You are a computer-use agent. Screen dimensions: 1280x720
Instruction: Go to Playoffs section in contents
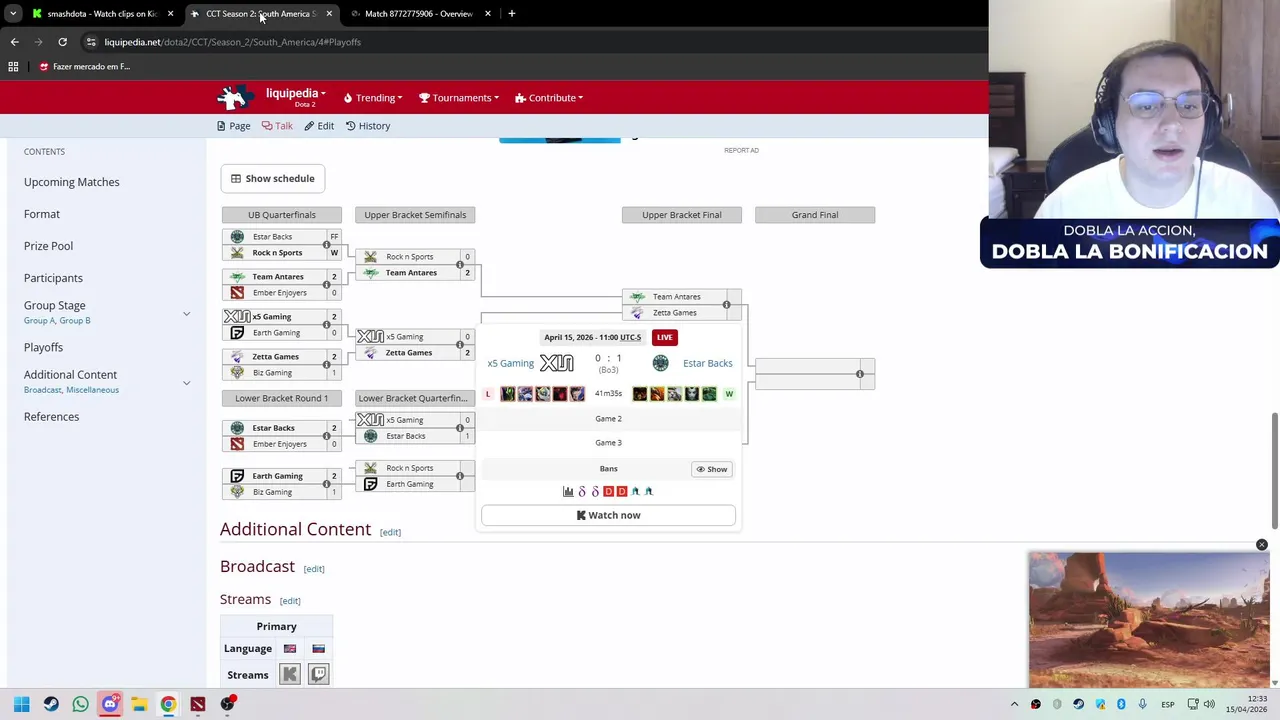tap(43, 347)
